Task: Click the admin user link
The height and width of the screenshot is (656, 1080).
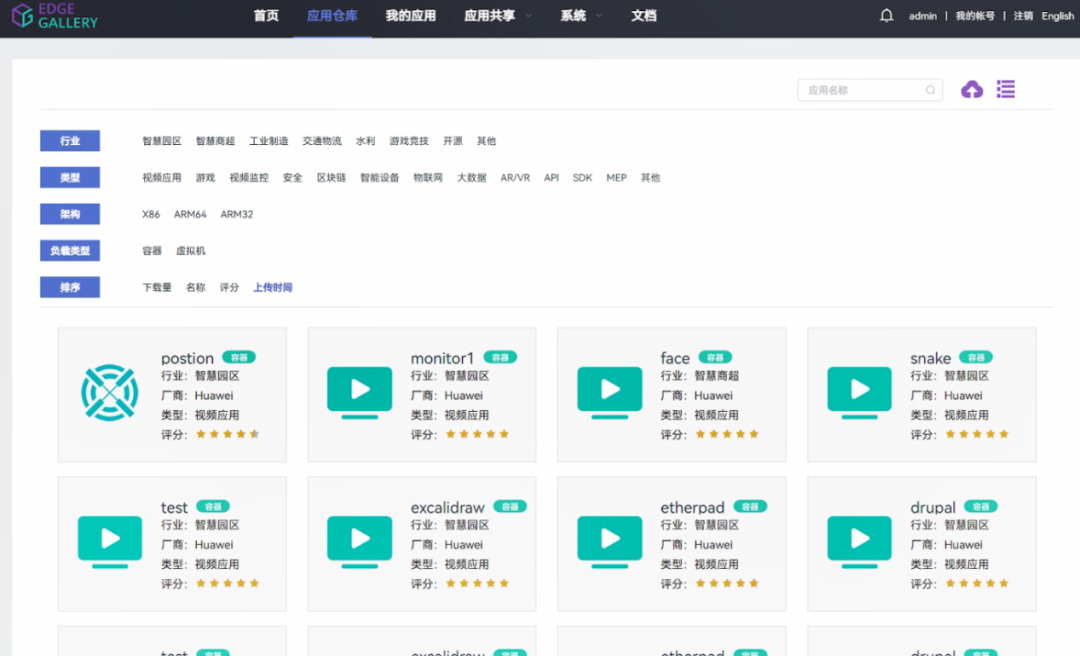Action: pyautogui.click(x=922, y=16)
